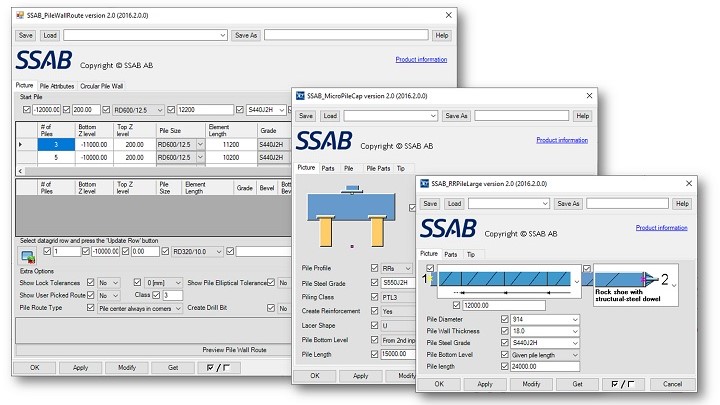Toggle Pile length checkbox in RRPileLarge
The height and width of the screenshot is (405, 720).
pos(505,366)
